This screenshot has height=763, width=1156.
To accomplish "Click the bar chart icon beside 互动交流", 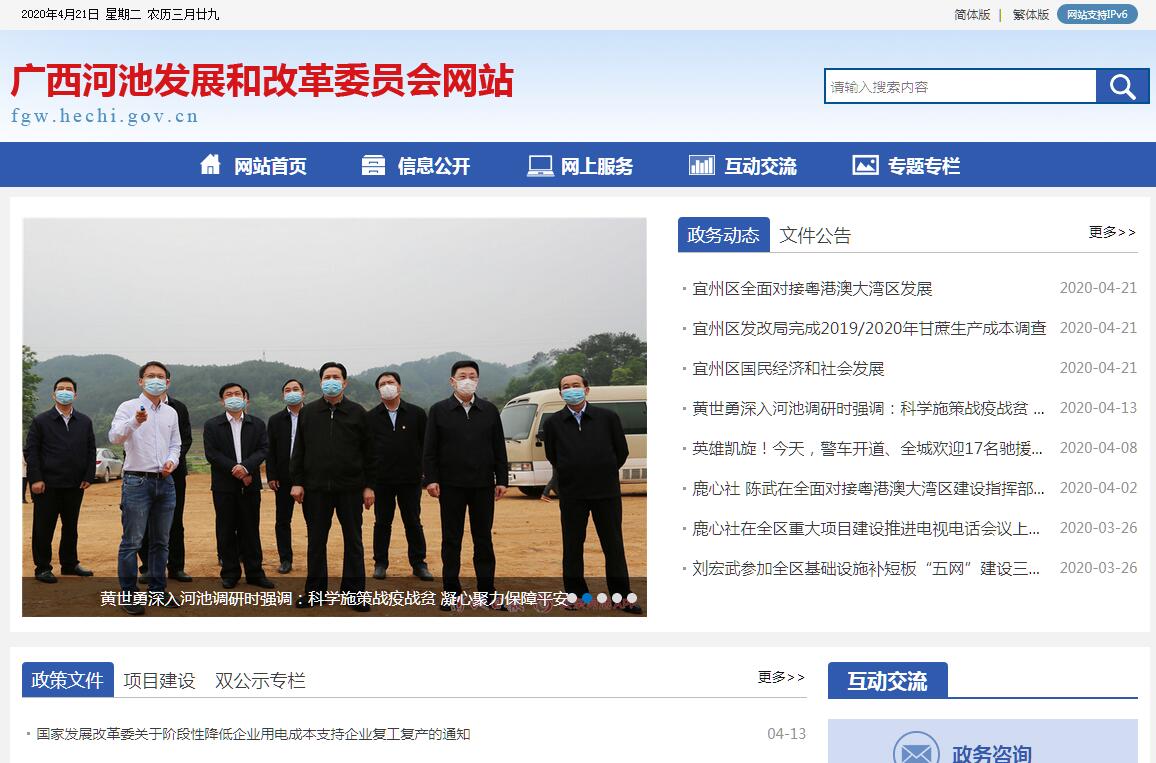I will 701,165.
